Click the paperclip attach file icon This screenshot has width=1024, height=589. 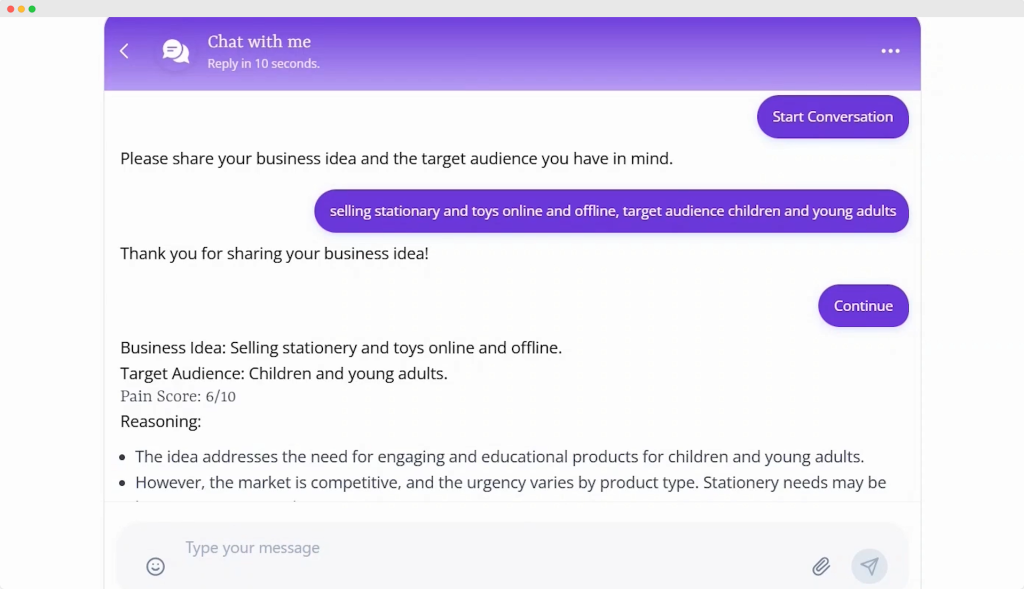tap(821, 566)
